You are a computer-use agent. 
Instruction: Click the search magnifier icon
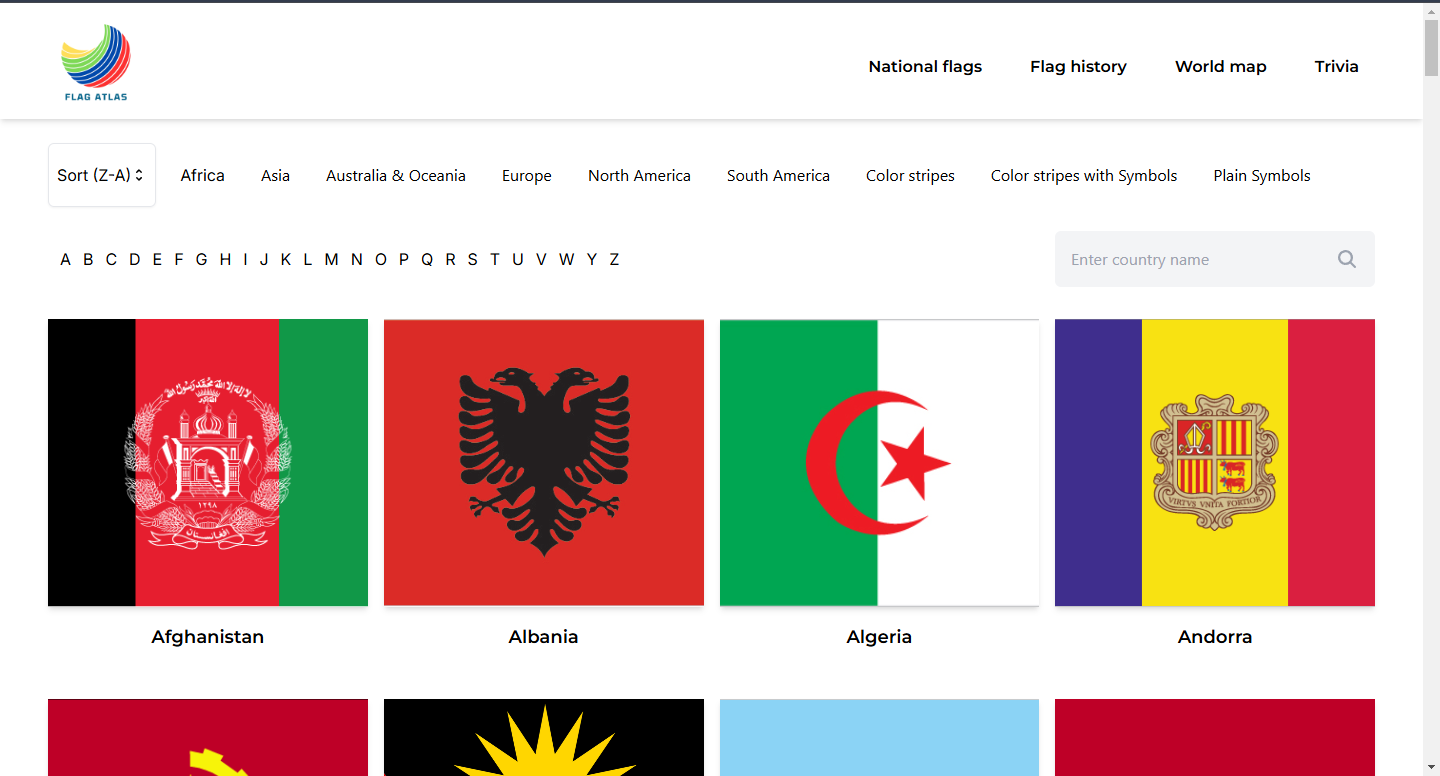1347,259
